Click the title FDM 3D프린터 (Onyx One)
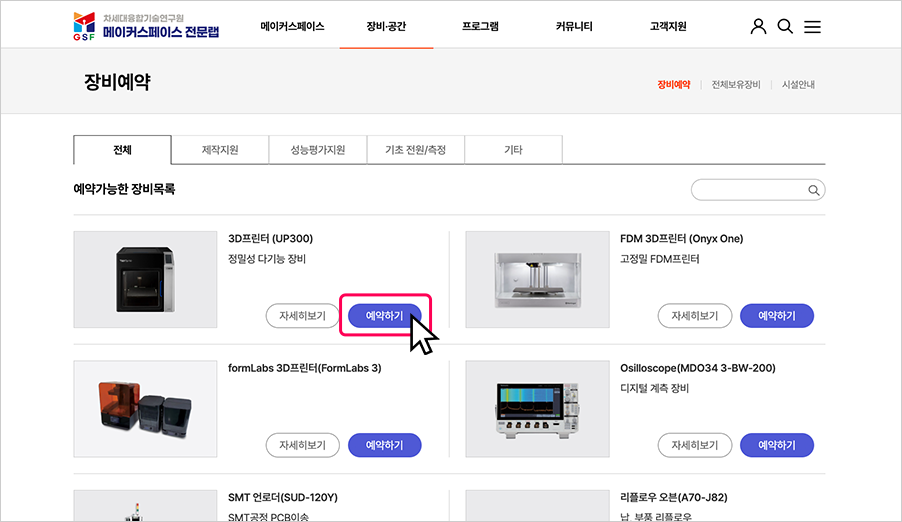Viewport: 902px width, 522px height. coord(682,239)
